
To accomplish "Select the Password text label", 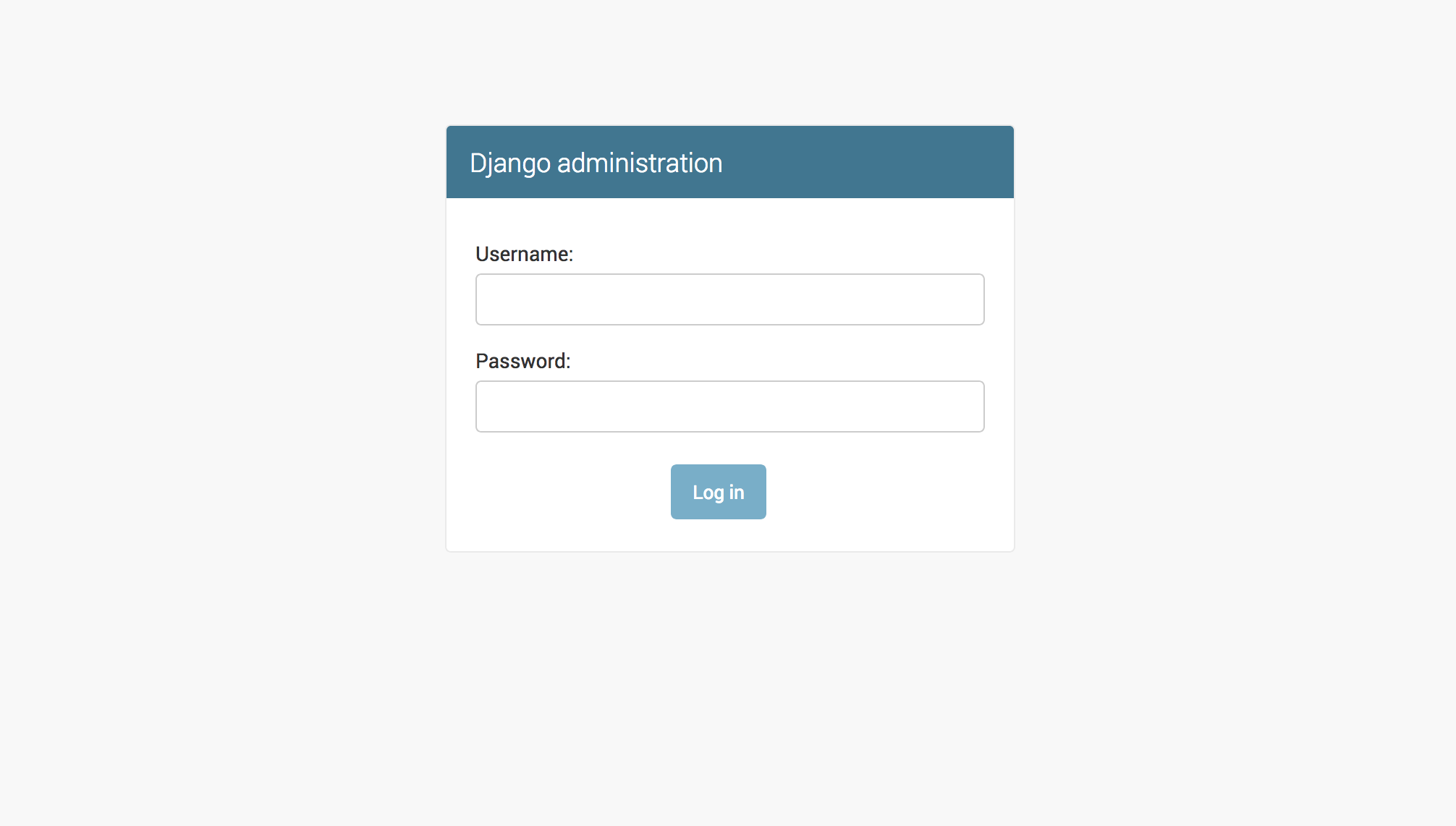I will click(x=523, y=362).
